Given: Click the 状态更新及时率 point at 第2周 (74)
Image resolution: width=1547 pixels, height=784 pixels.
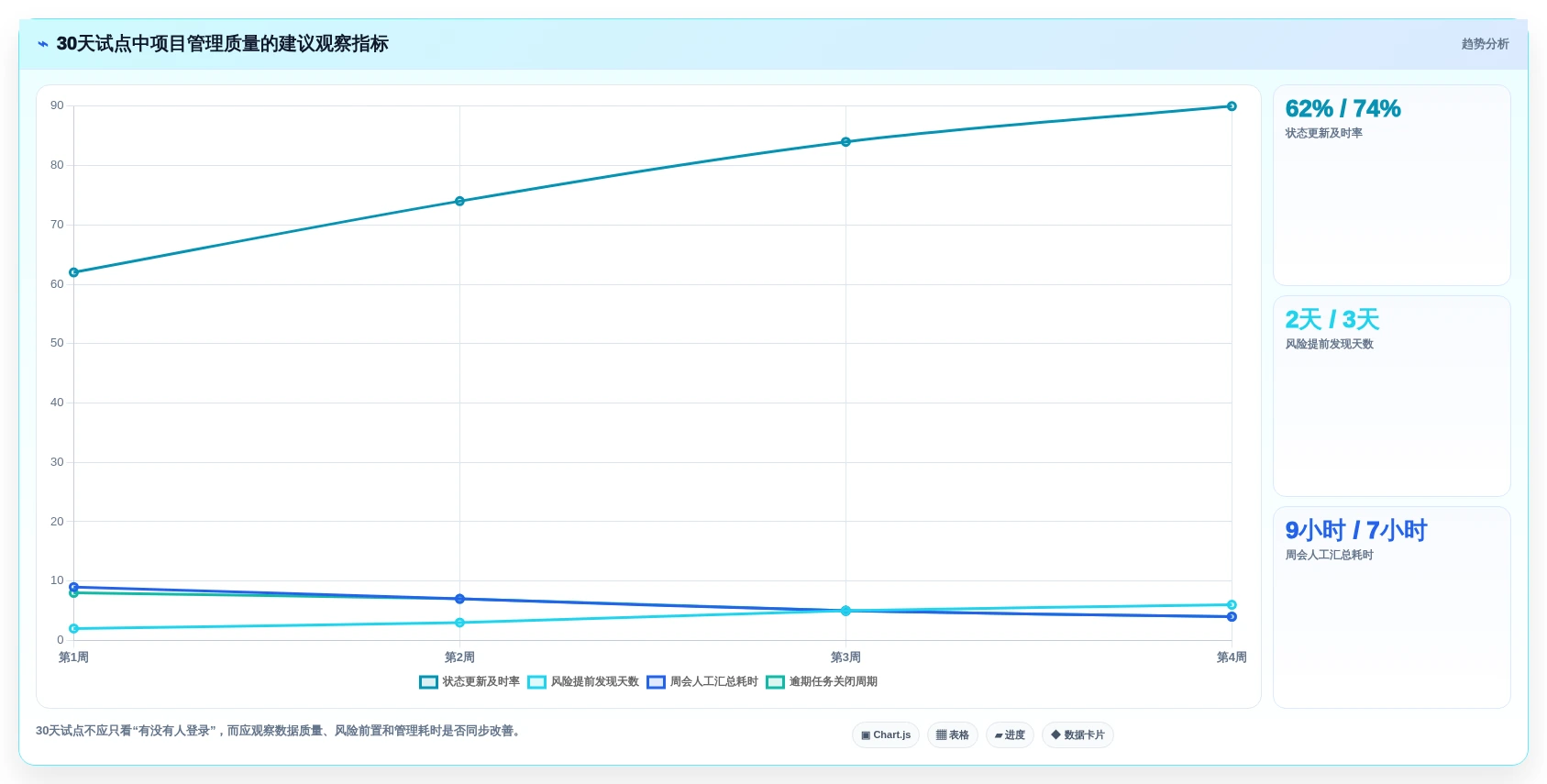Looking at the screenshot, I should tap(459, 202).
